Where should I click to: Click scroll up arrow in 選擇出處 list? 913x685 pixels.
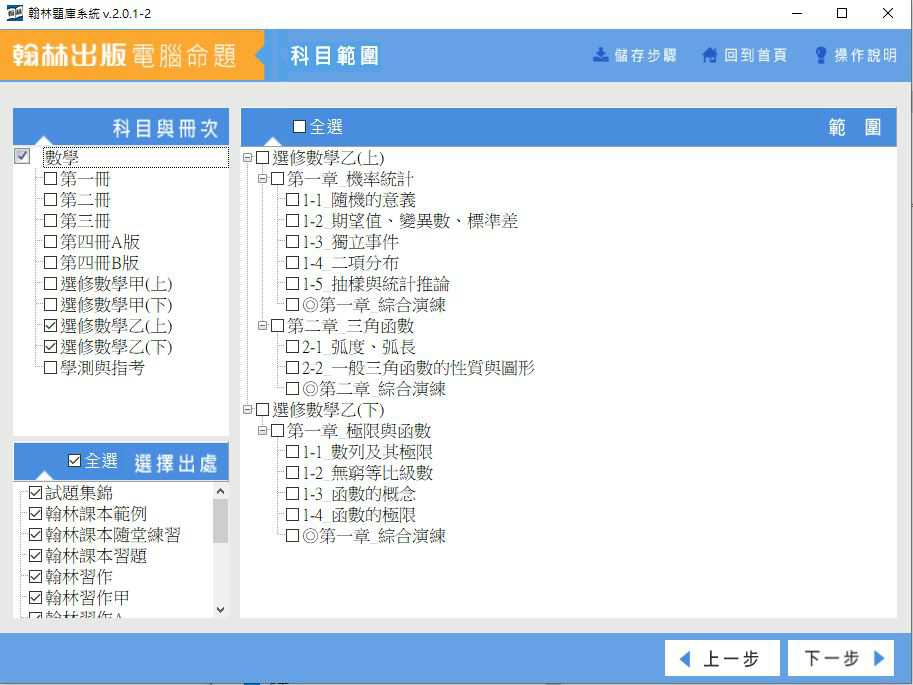(x=221, y=491)
